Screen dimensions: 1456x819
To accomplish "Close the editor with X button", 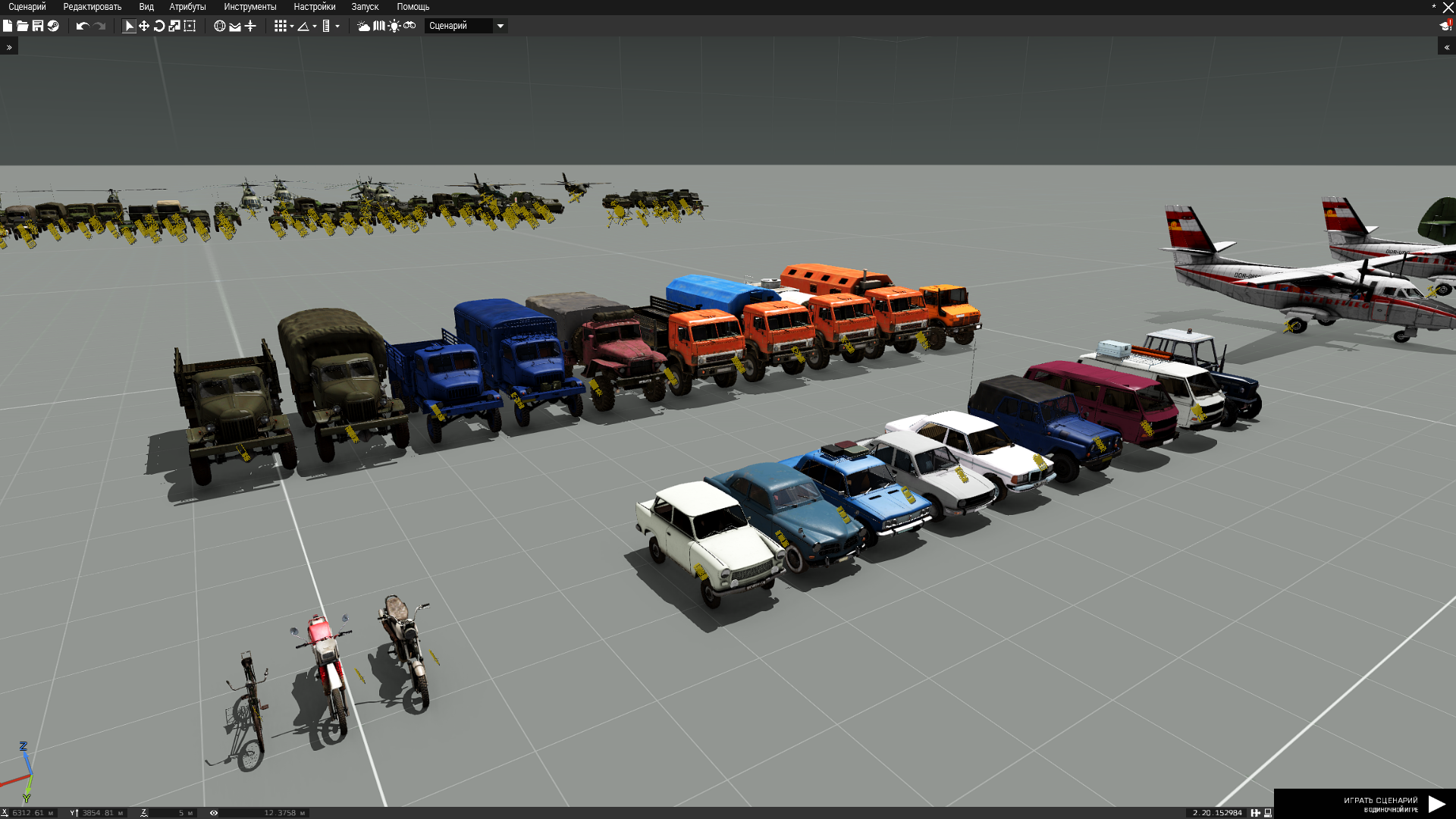I will point(1448,7).
